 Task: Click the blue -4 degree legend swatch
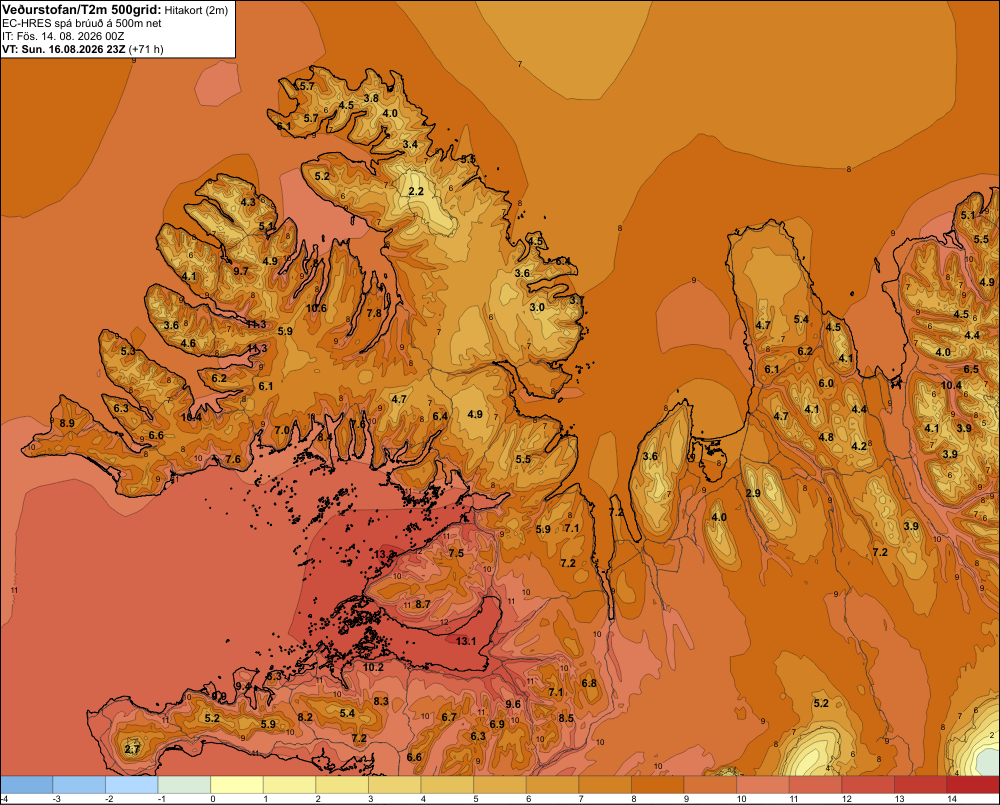click(27, 785)
